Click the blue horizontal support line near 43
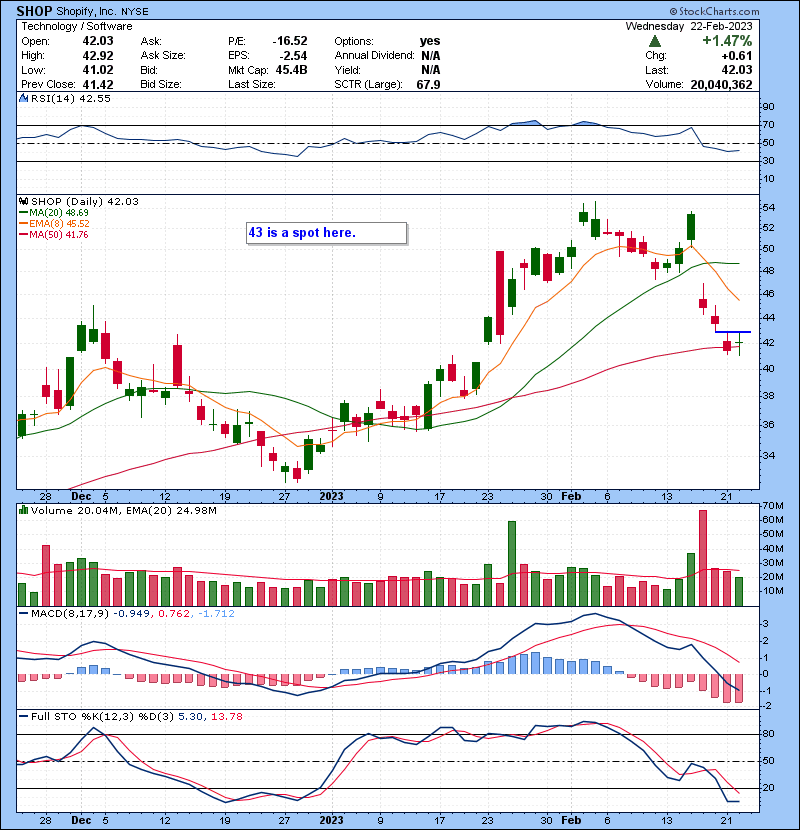Screen dimensions: 800x830 click(733, 332)
